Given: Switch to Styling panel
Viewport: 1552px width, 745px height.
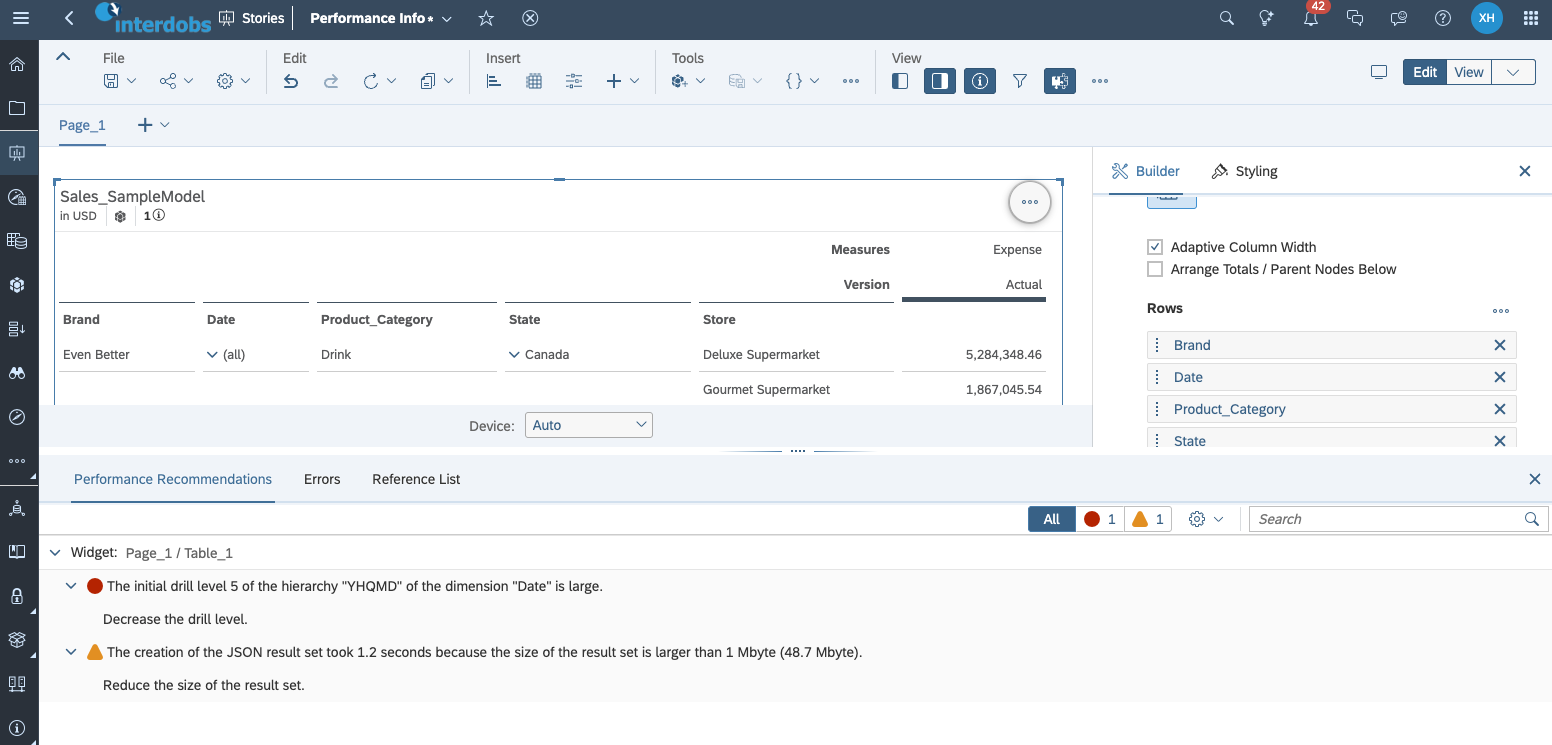Looking at the screenshot, I should point(1244,171).
